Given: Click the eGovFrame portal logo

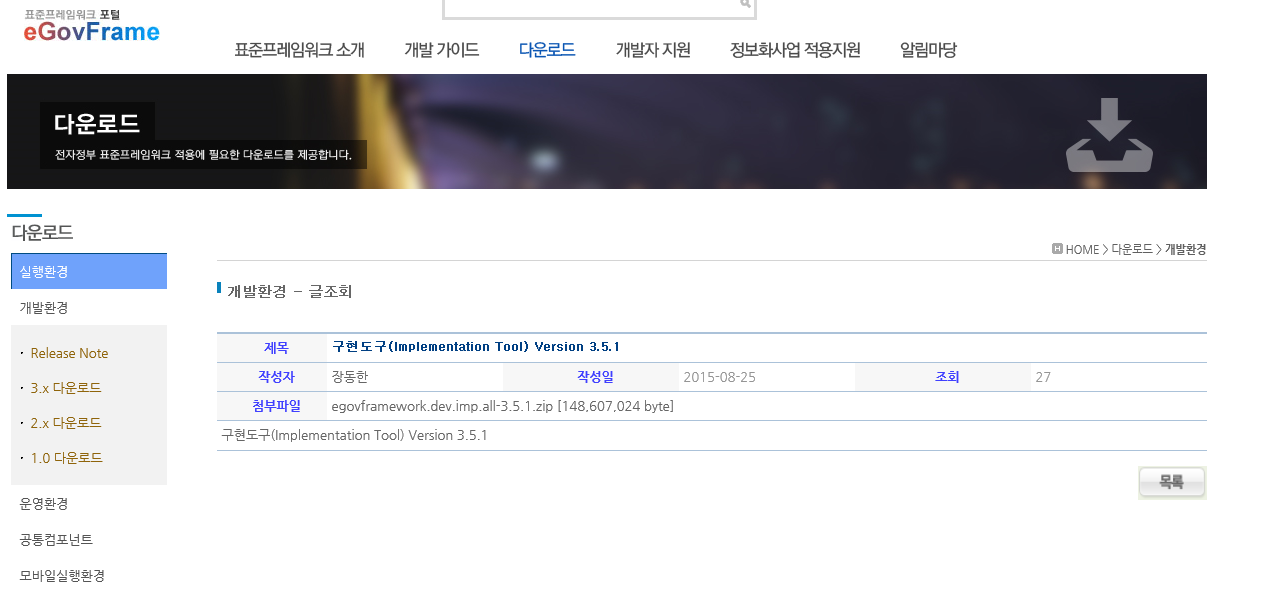Looking at the screenshot, I should [91, 28].
